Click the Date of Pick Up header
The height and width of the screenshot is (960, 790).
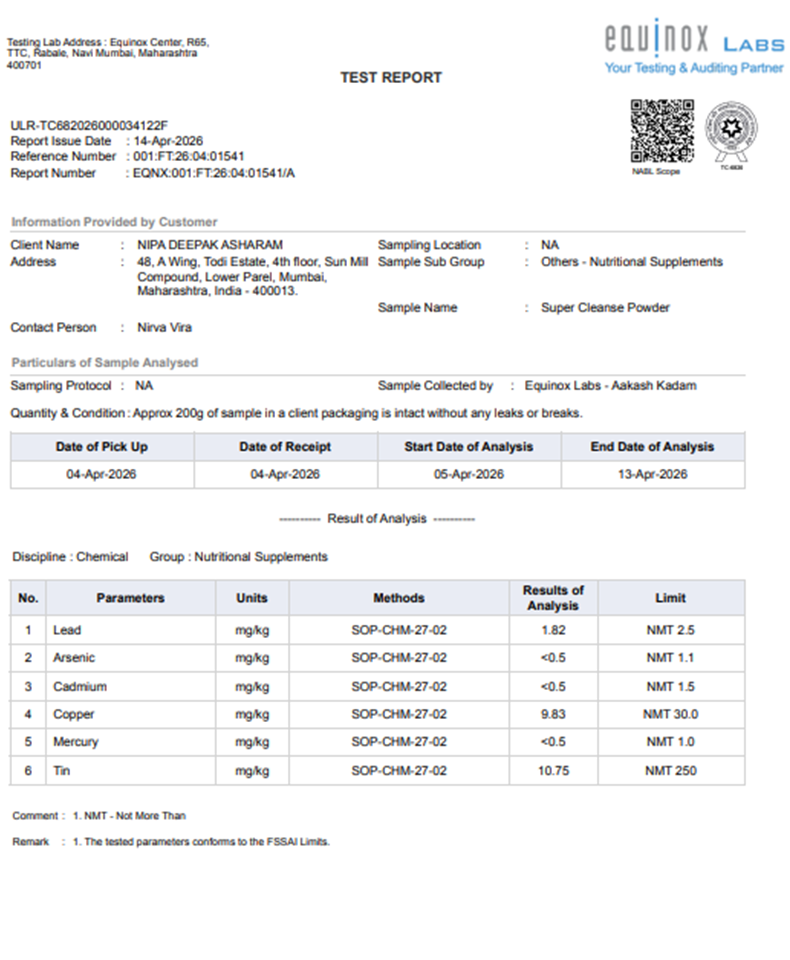pos(101,447)
